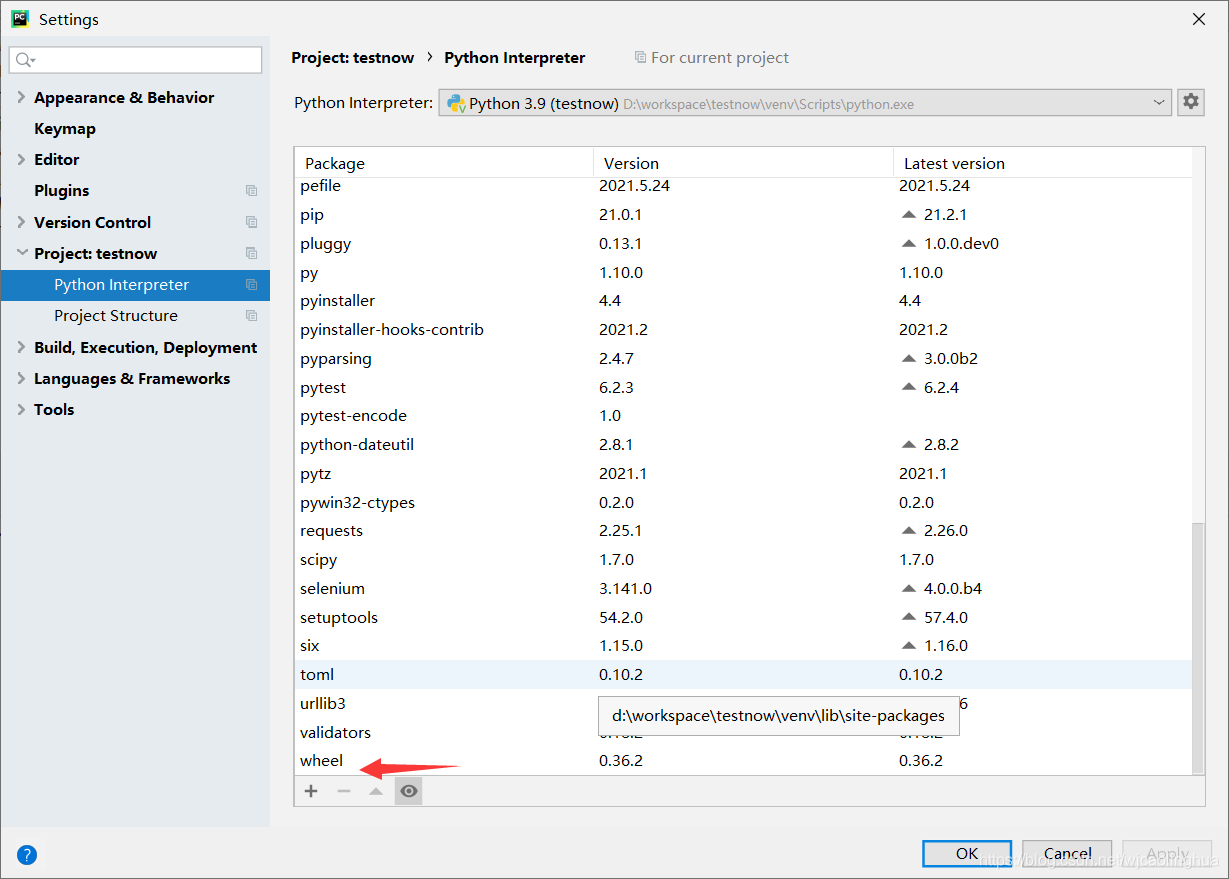The width and height of the screenshot is (1229, 879).
Task: Click the install package plus icon
Action: [311, 791]
